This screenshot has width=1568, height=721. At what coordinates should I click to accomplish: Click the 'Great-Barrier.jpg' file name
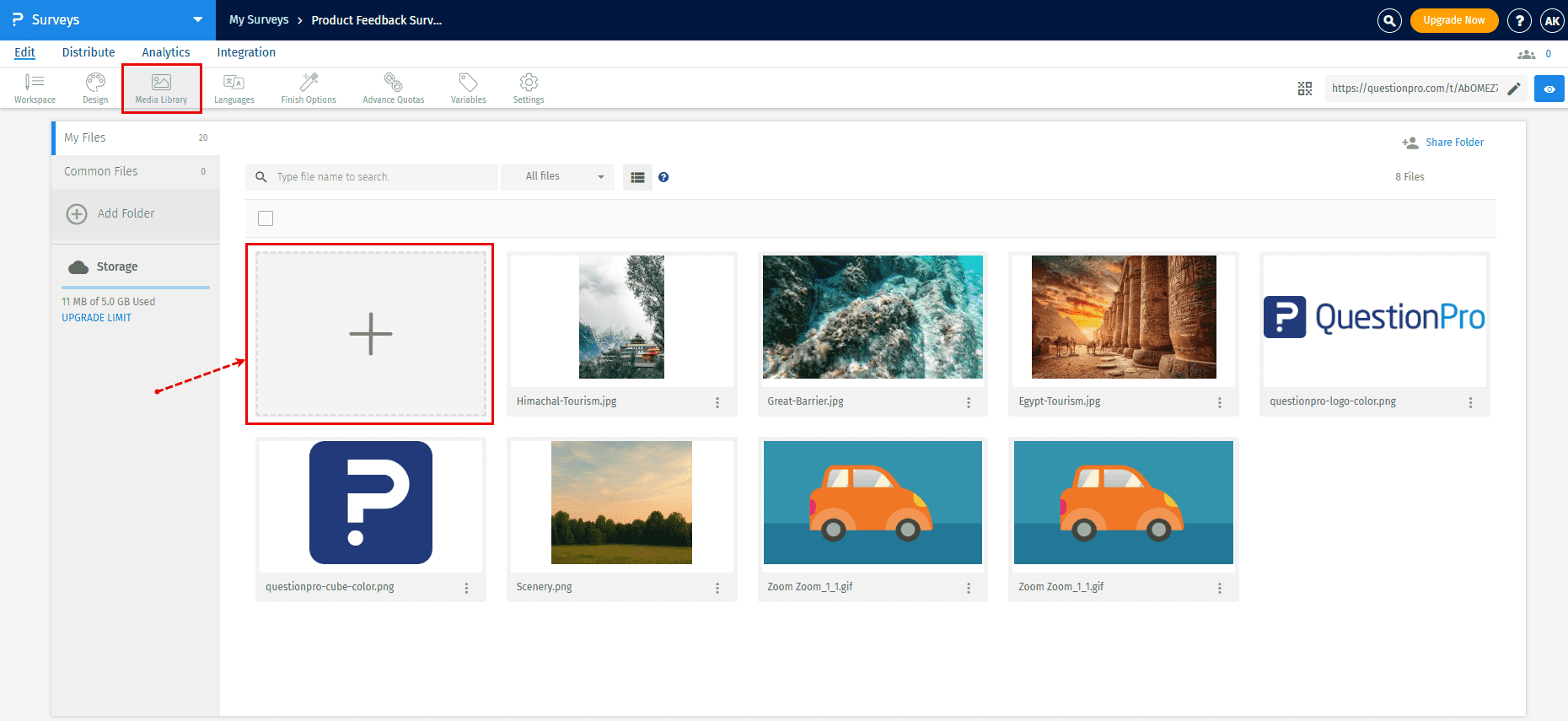(x=805, y=401)
